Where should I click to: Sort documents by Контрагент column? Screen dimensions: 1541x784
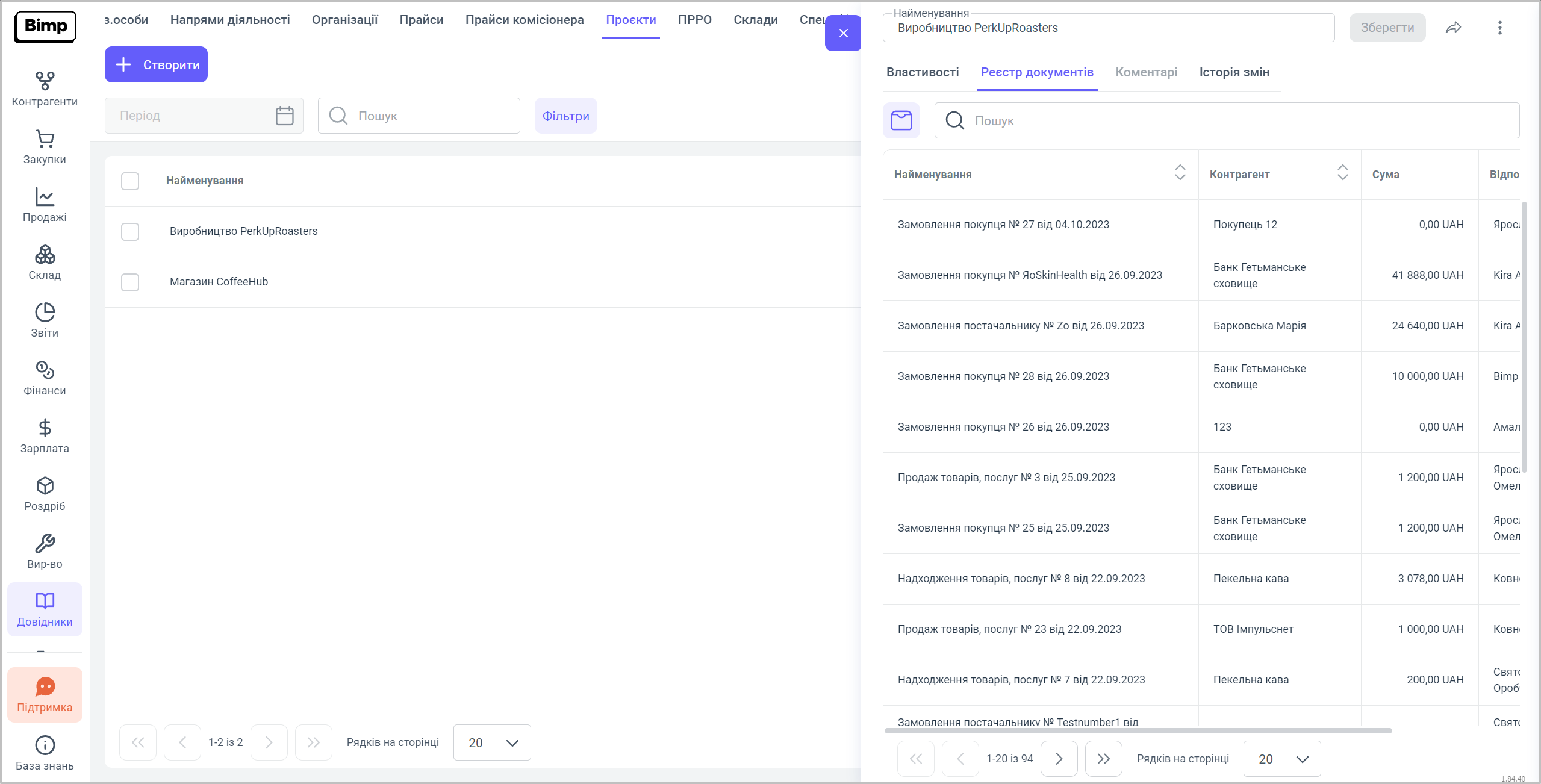(x=1342, y=173)
